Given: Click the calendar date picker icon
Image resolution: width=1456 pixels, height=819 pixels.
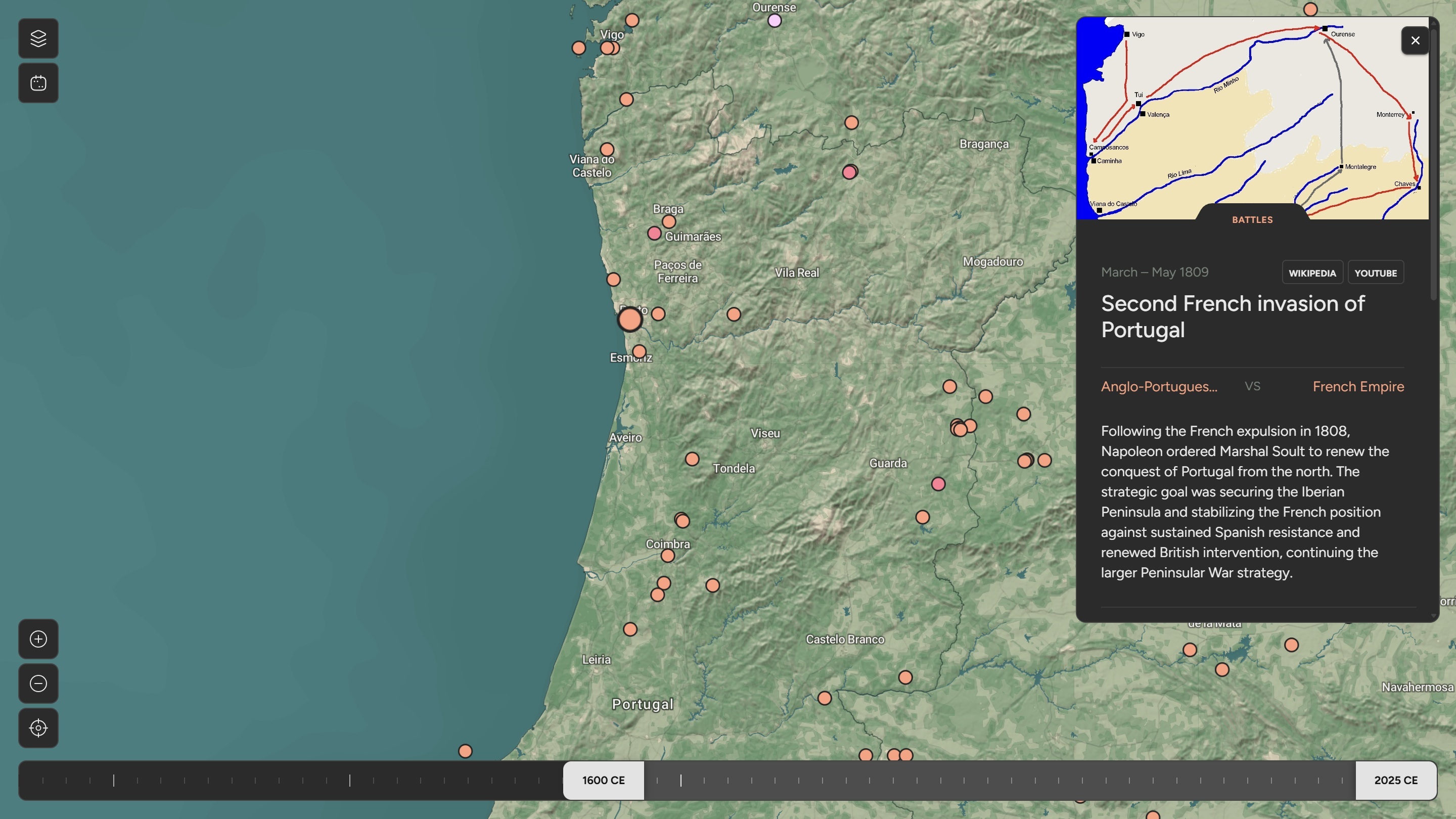Looking at the screenshot, I should tap(38, 83).
